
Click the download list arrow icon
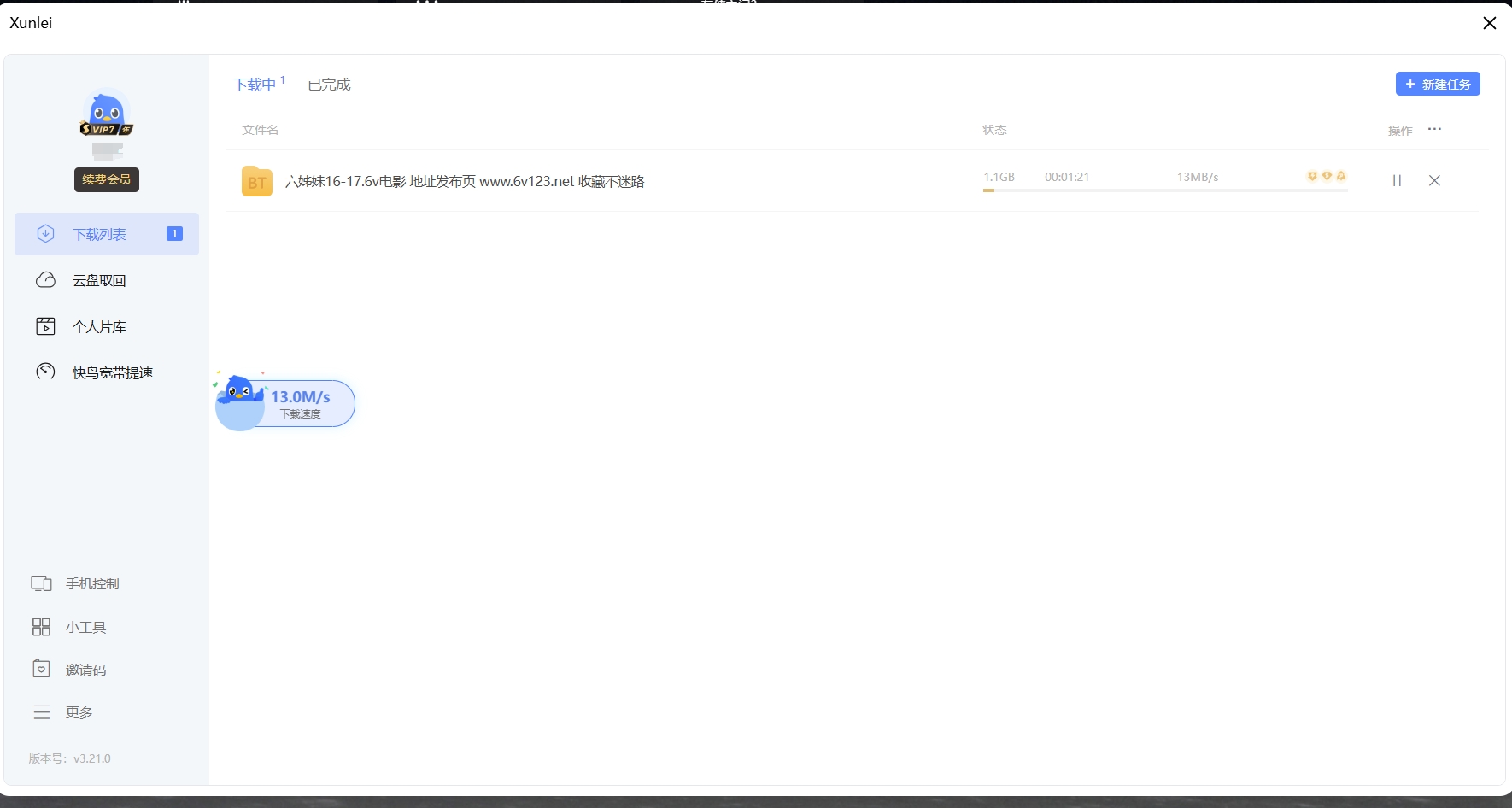45,234
